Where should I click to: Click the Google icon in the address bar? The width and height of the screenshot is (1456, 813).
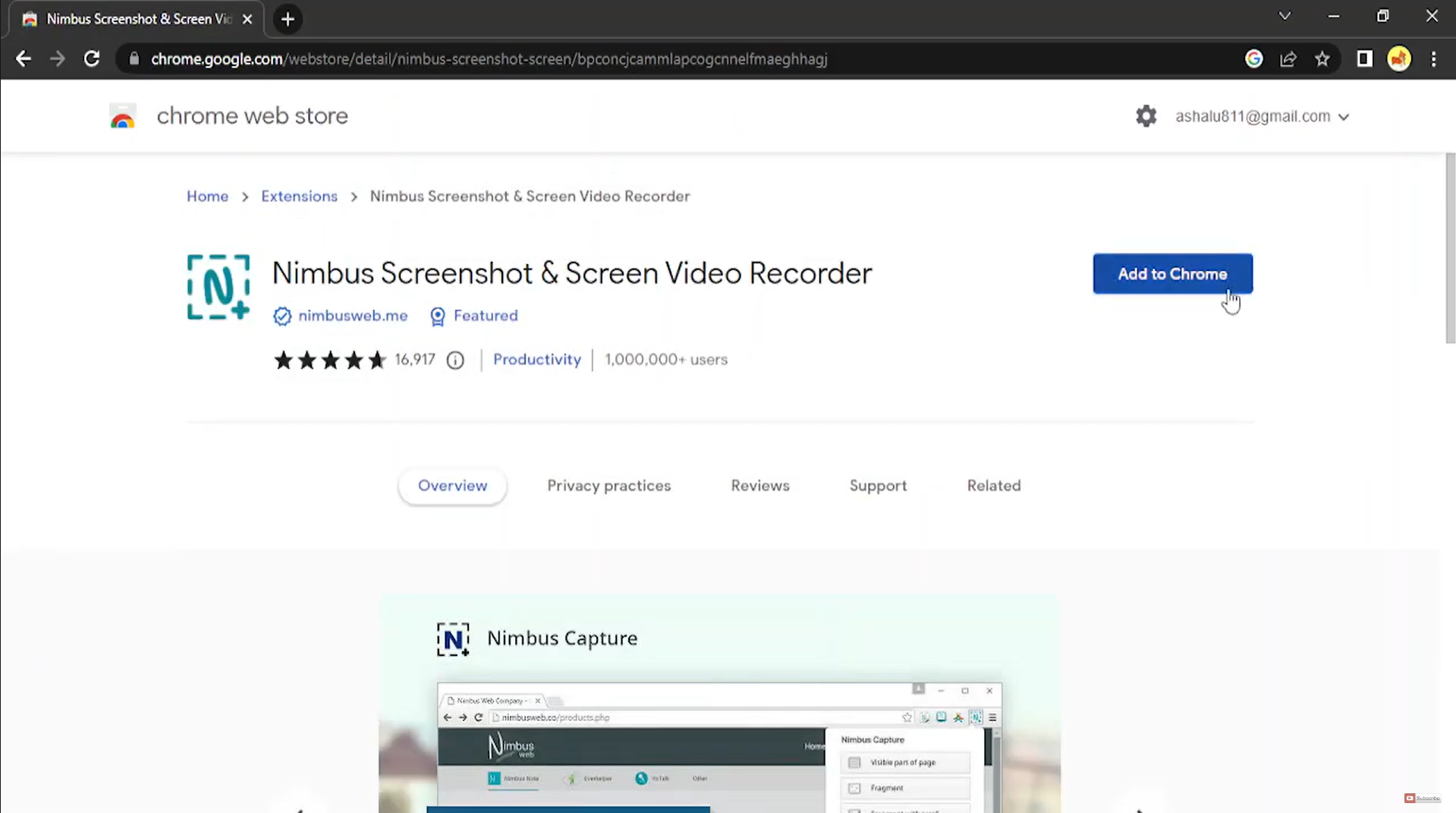(x=1253, y=58)
